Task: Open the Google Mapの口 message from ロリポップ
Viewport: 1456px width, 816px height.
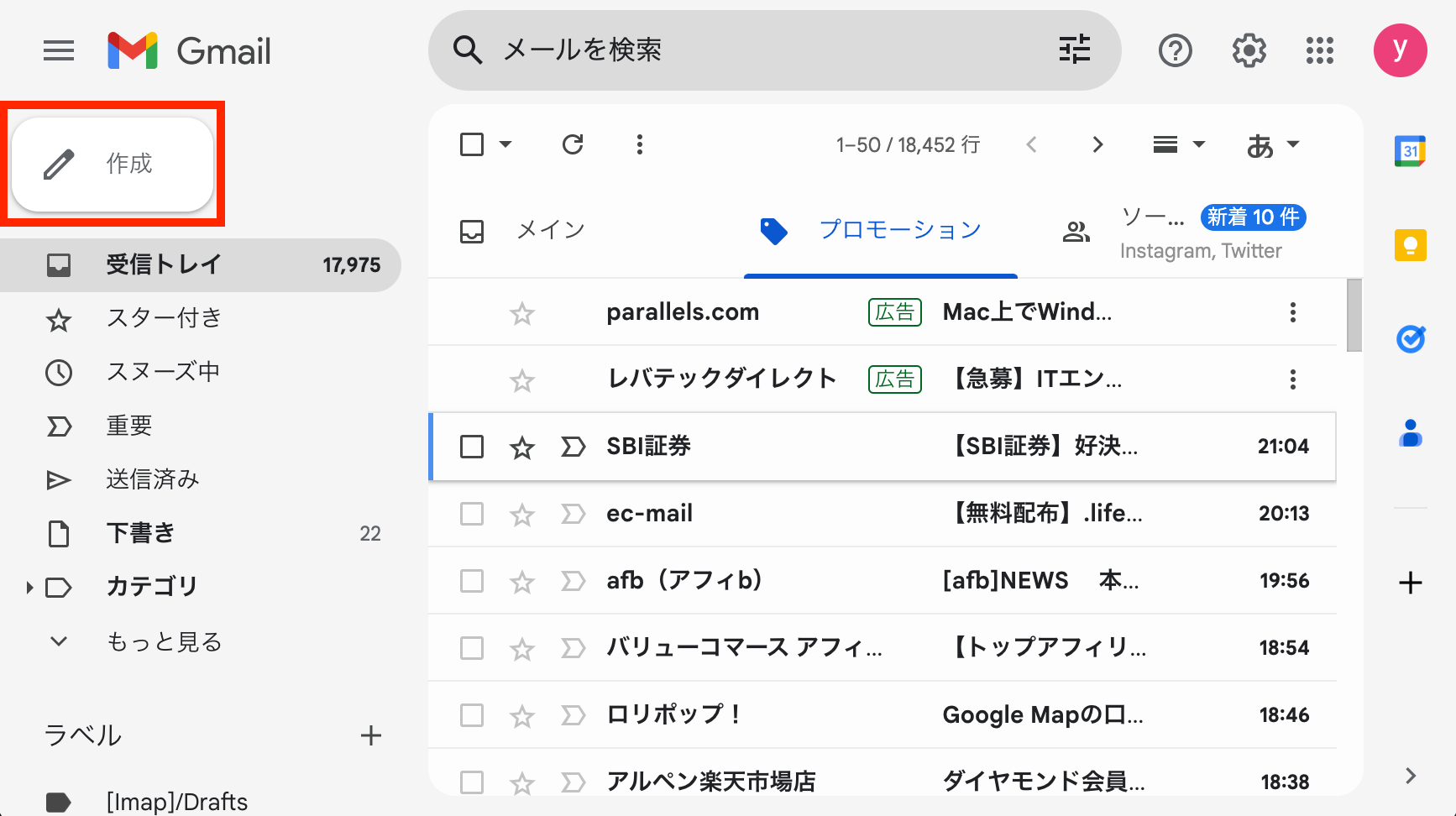Action: pyautogui.click(x=882, y=715)
